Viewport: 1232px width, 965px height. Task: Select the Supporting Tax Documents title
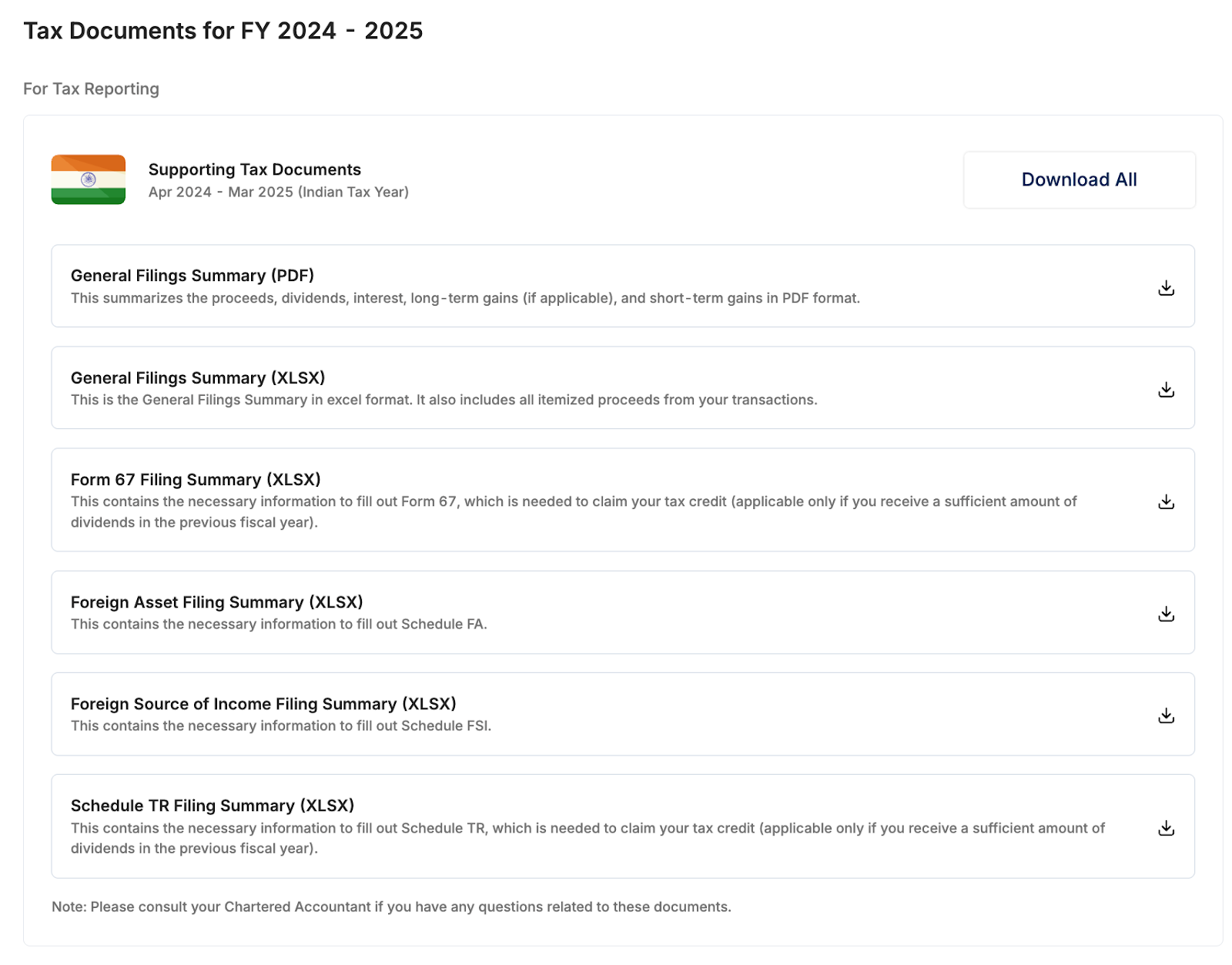pyautogui.click(x=254, y=169)
